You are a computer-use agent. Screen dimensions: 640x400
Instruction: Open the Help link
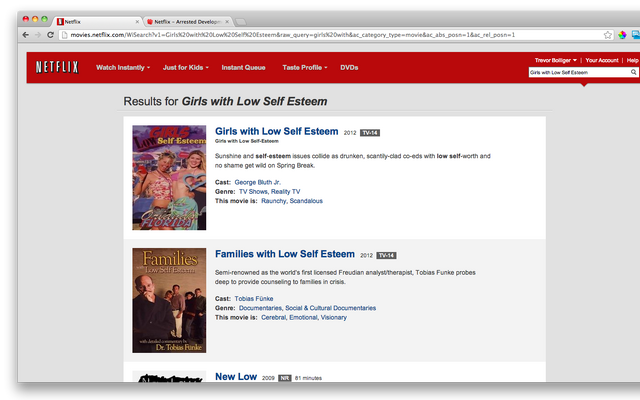tap(633, 60)
